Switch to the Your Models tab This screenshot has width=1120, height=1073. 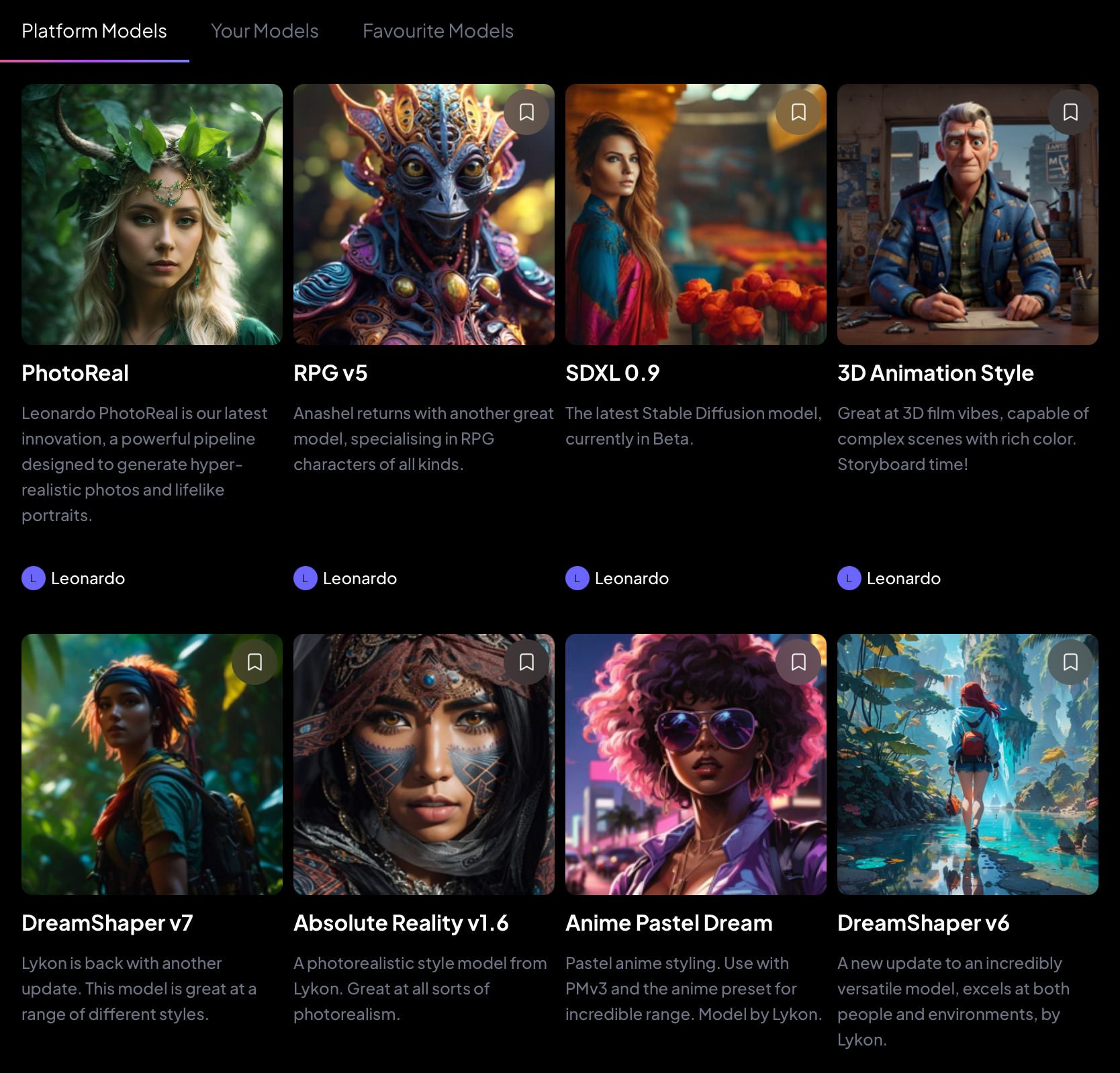click(x=265, y=31)
